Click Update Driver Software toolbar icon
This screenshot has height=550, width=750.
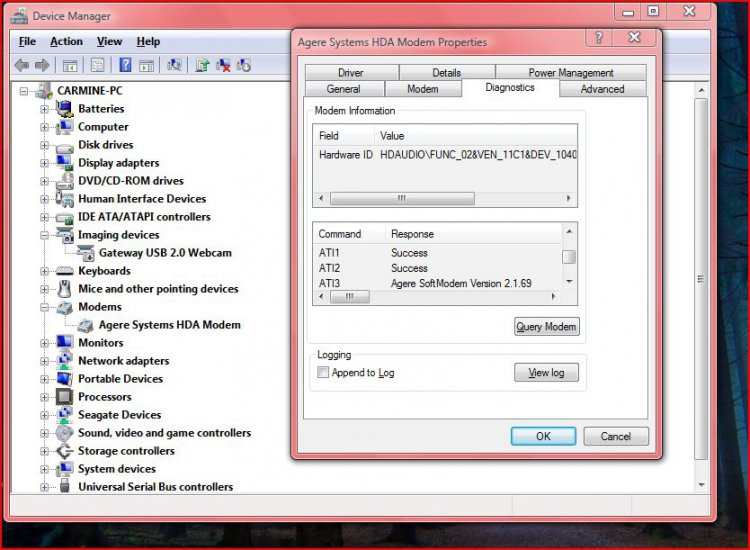click(202, 65)
